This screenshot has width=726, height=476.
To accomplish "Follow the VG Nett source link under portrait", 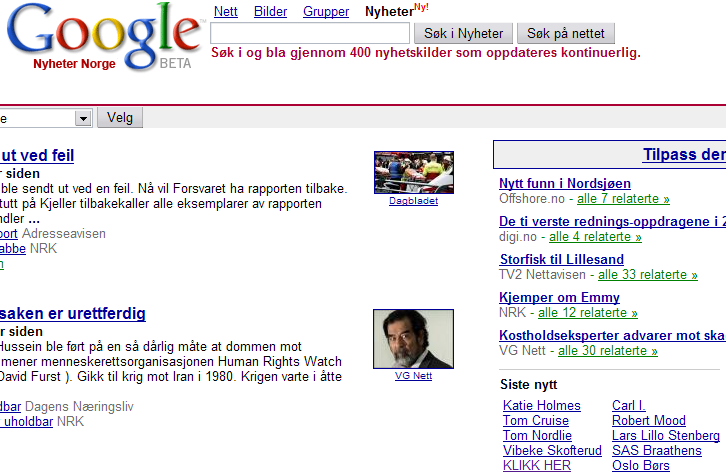I will tap(413, 376).
